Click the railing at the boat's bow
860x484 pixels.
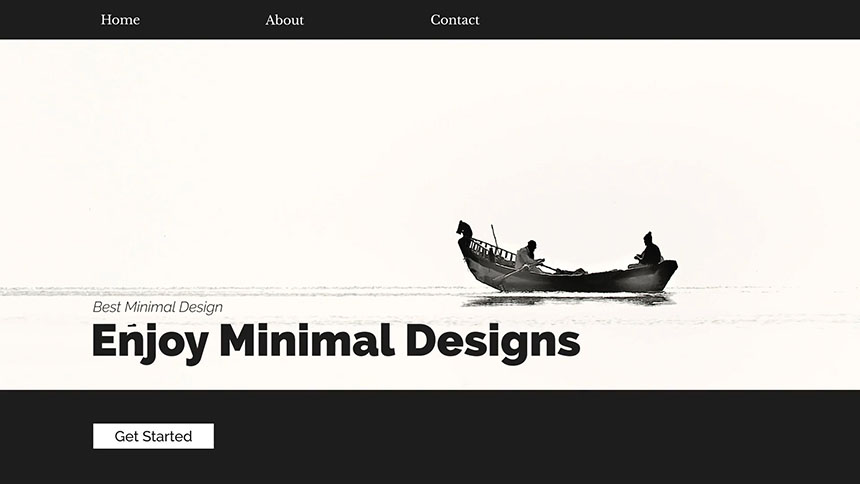coord(492,250)
